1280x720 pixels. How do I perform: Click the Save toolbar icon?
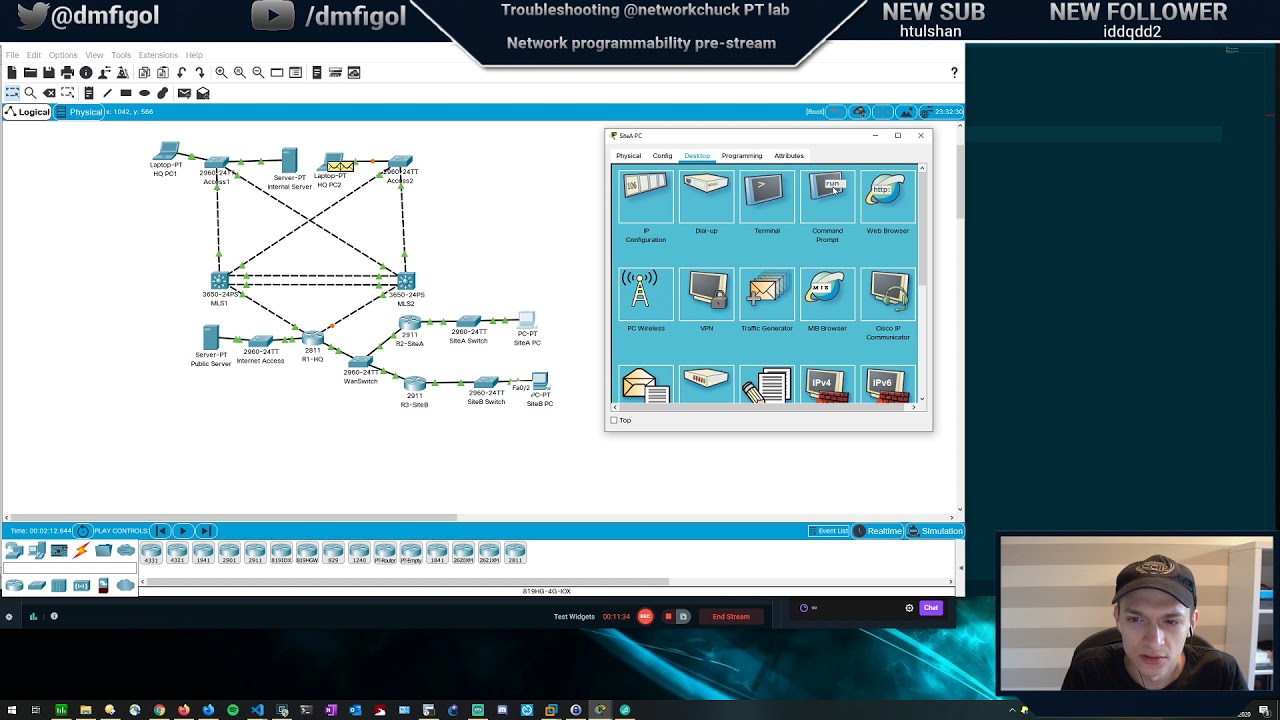48,72
